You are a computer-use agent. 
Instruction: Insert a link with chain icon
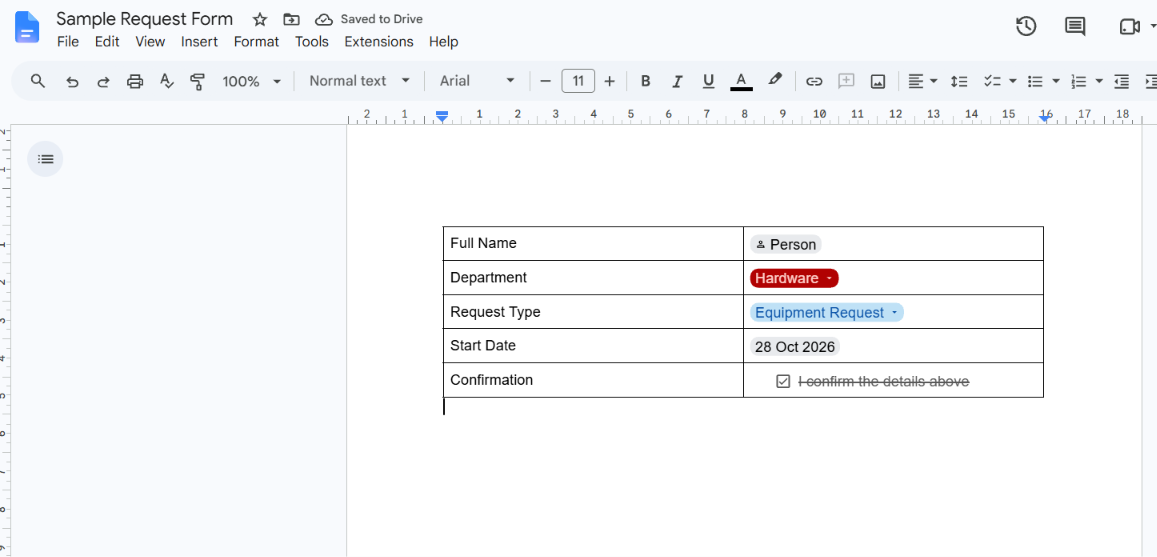pos(814,81)
